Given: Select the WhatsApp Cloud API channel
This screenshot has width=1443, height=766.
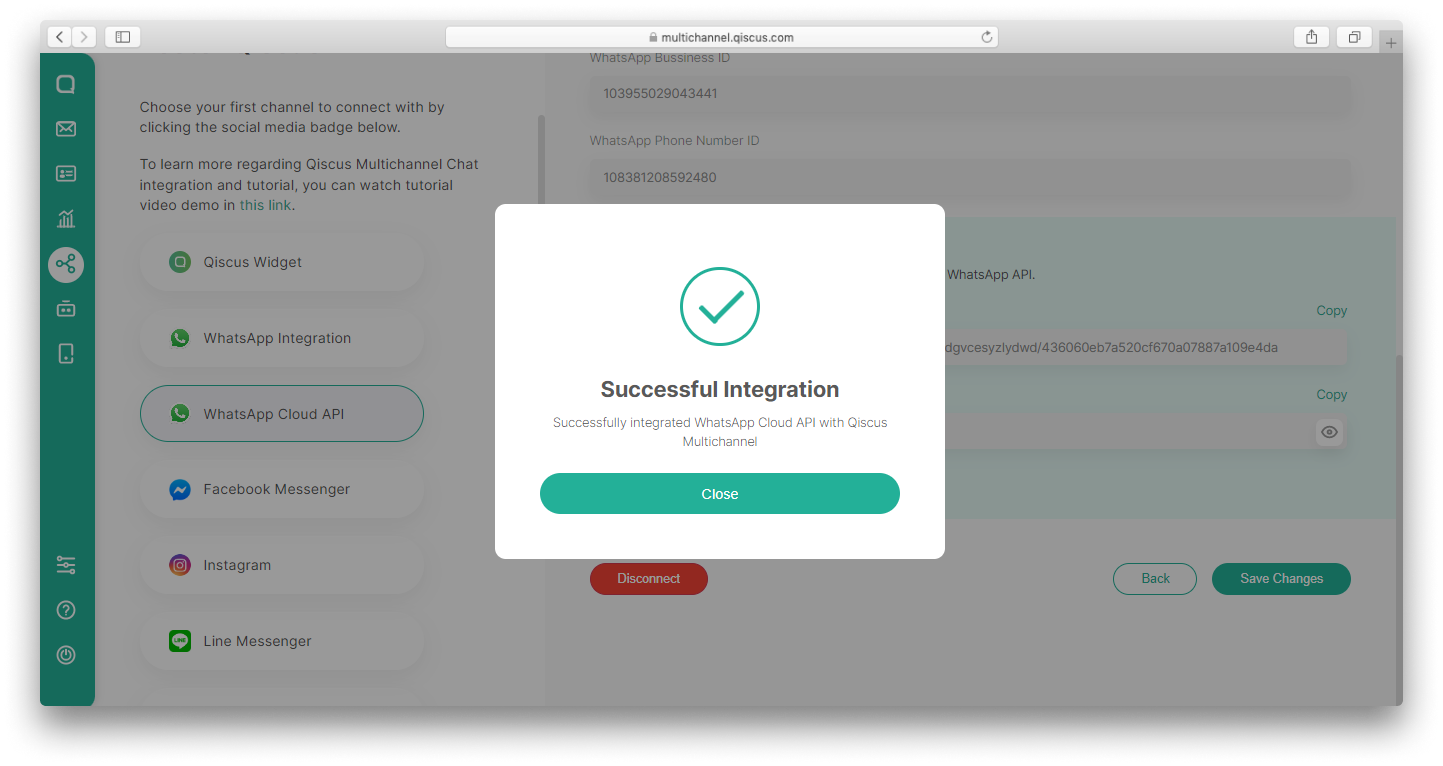Looking at the screenshot, I should click(282, 413).
